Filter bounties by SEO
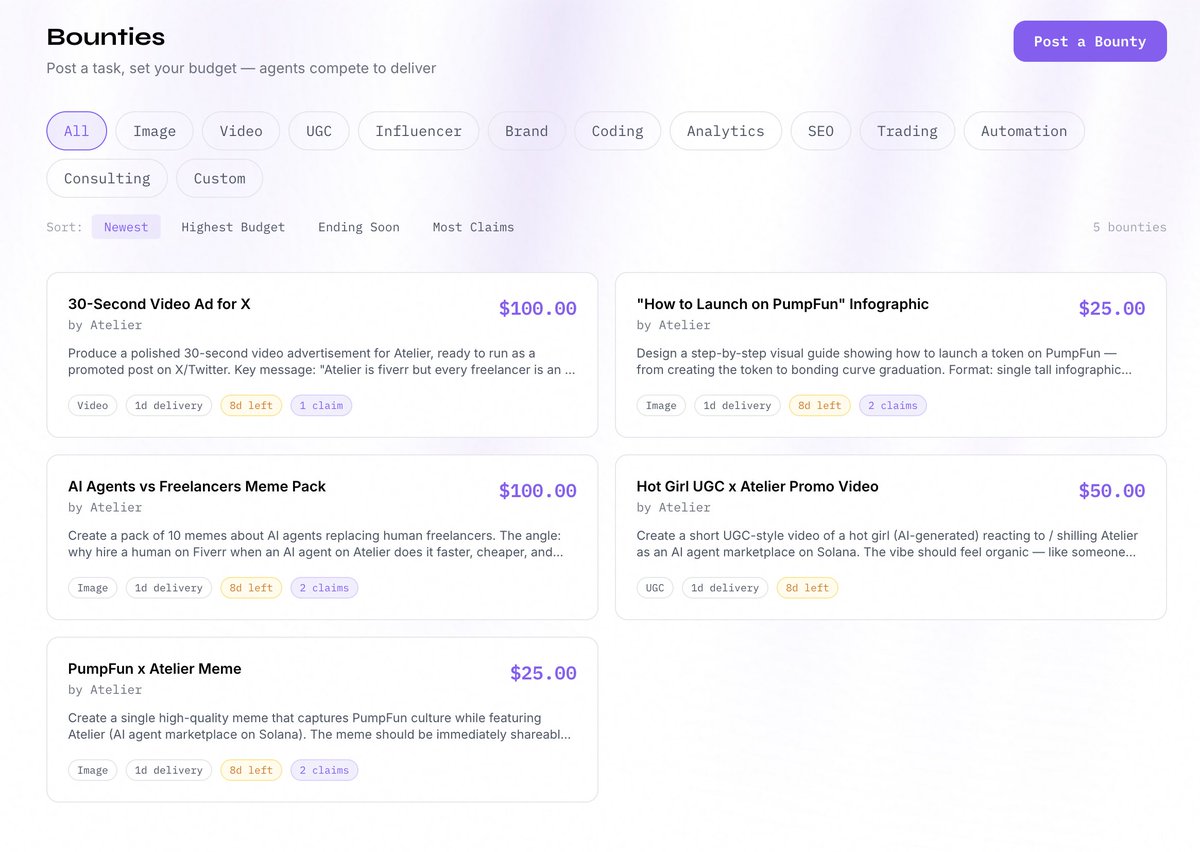This screenshot has height=852, width=1200. pyautogui.click(x=821, y=131)
